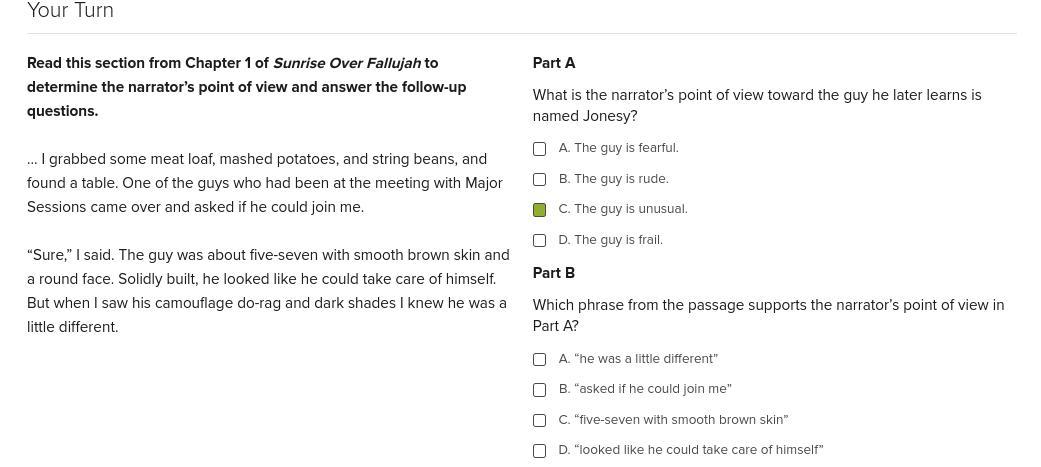Viewport: 1041px width, 467px height.
Task: Tick the 'asked if he could join me' checkbox
Action: 539,390
